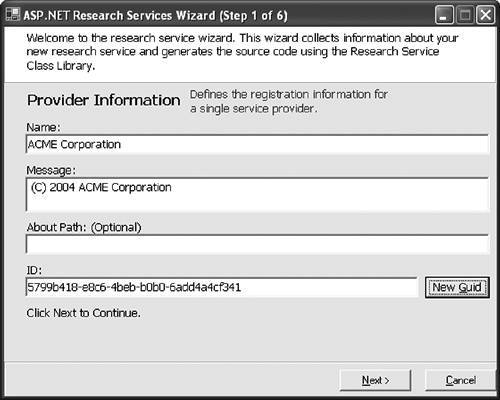Select the About Path input field
Screen dimensions: 500x400
257,244
